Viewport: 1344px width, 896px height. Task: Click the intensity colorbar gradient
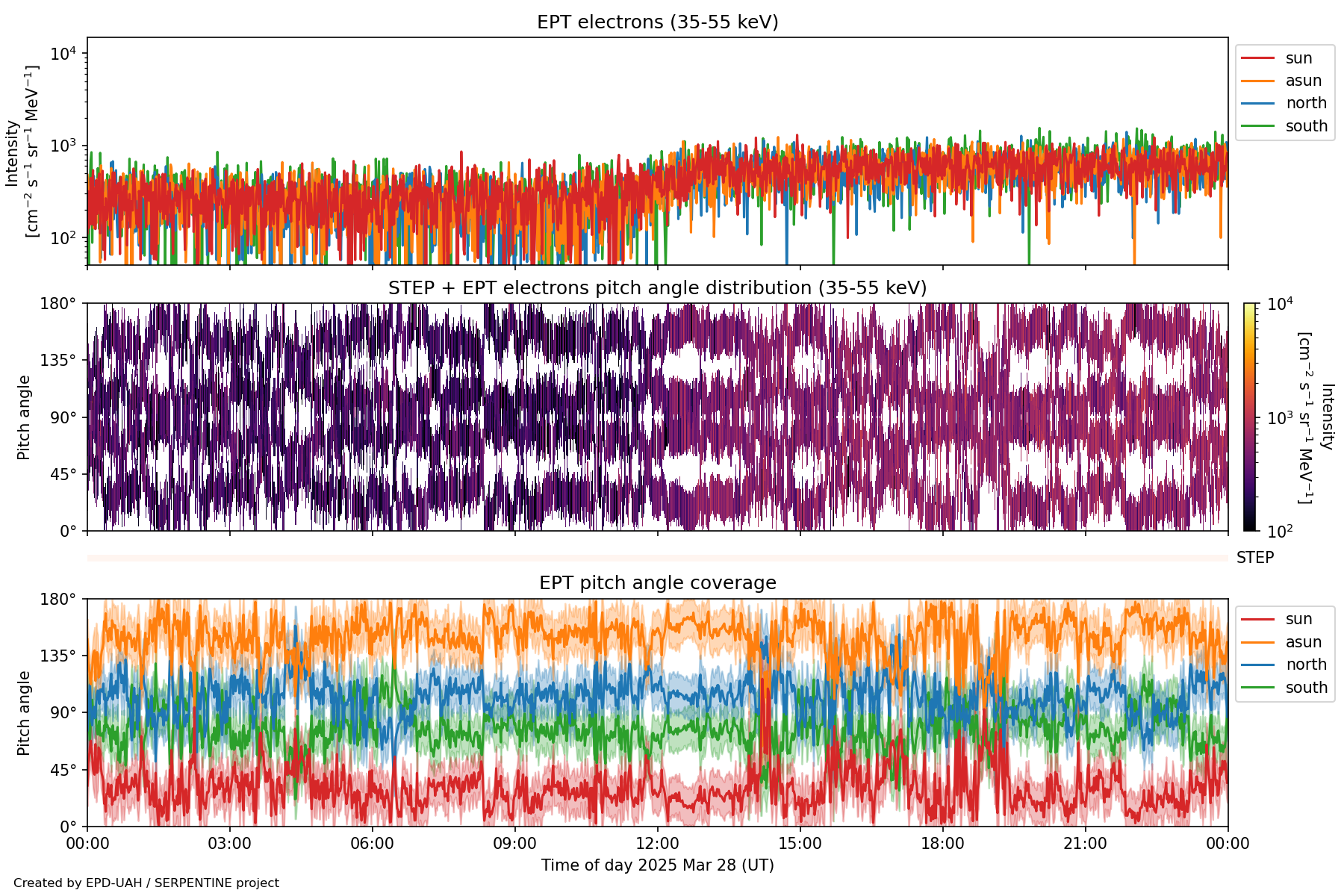pos(1249,417)
